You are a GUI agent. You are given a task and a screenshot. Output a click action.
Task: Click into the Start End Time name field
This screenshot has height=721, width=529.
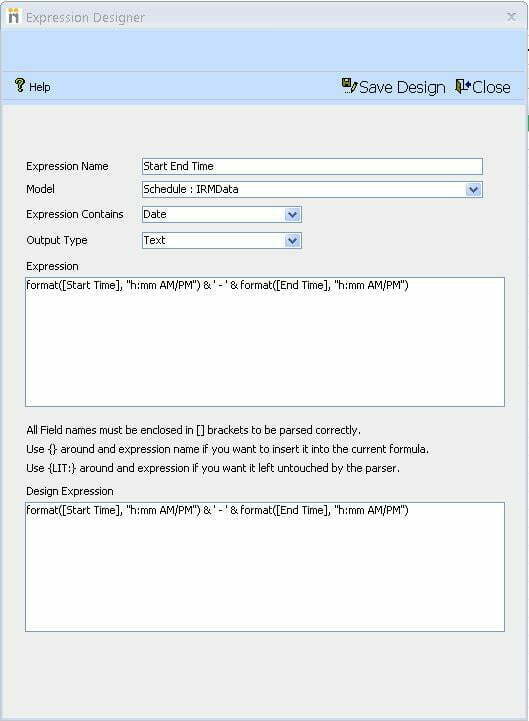pyautogui.click(x=312, y=166)
